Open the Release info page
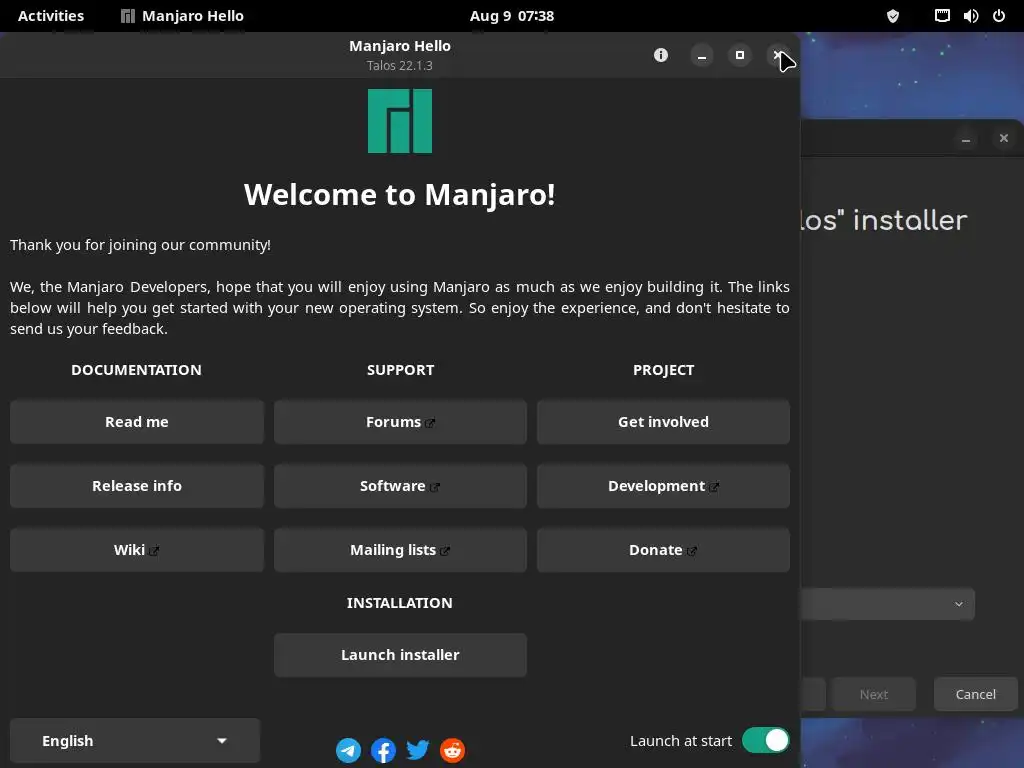Image resolution: width=1024 pixels, height=768 pixels. pyautogui.click(x=137, y=486)
